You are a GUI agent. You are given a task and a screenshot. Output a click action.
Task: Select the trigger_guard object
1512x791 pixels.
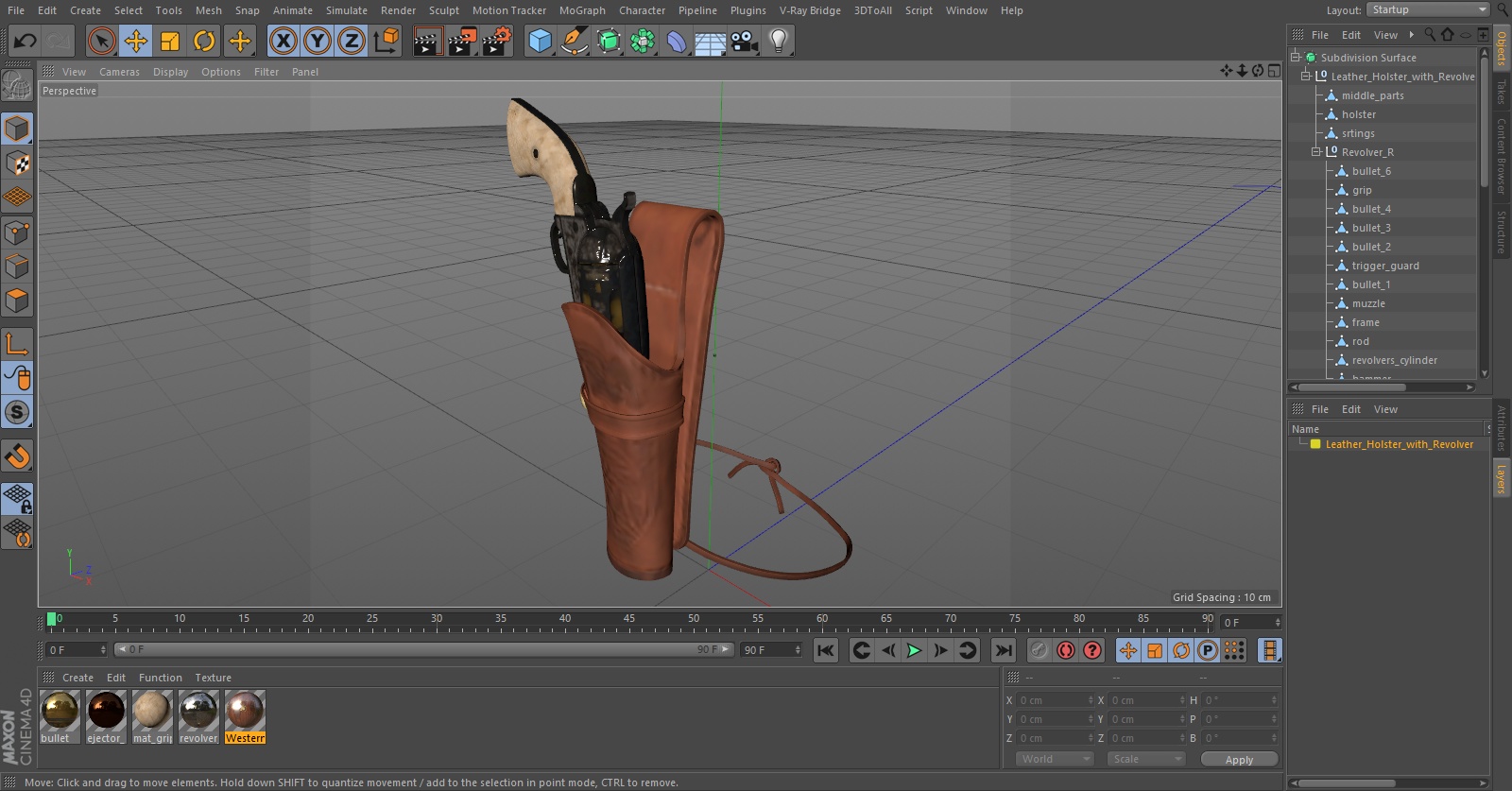tap(1385, 266)
